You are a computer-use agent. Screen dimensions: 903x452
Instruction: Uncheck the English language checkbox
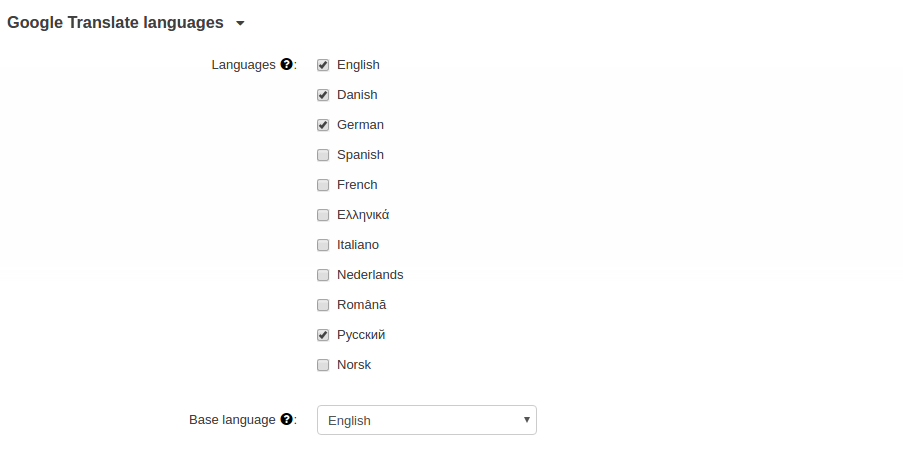pos(323,65)
